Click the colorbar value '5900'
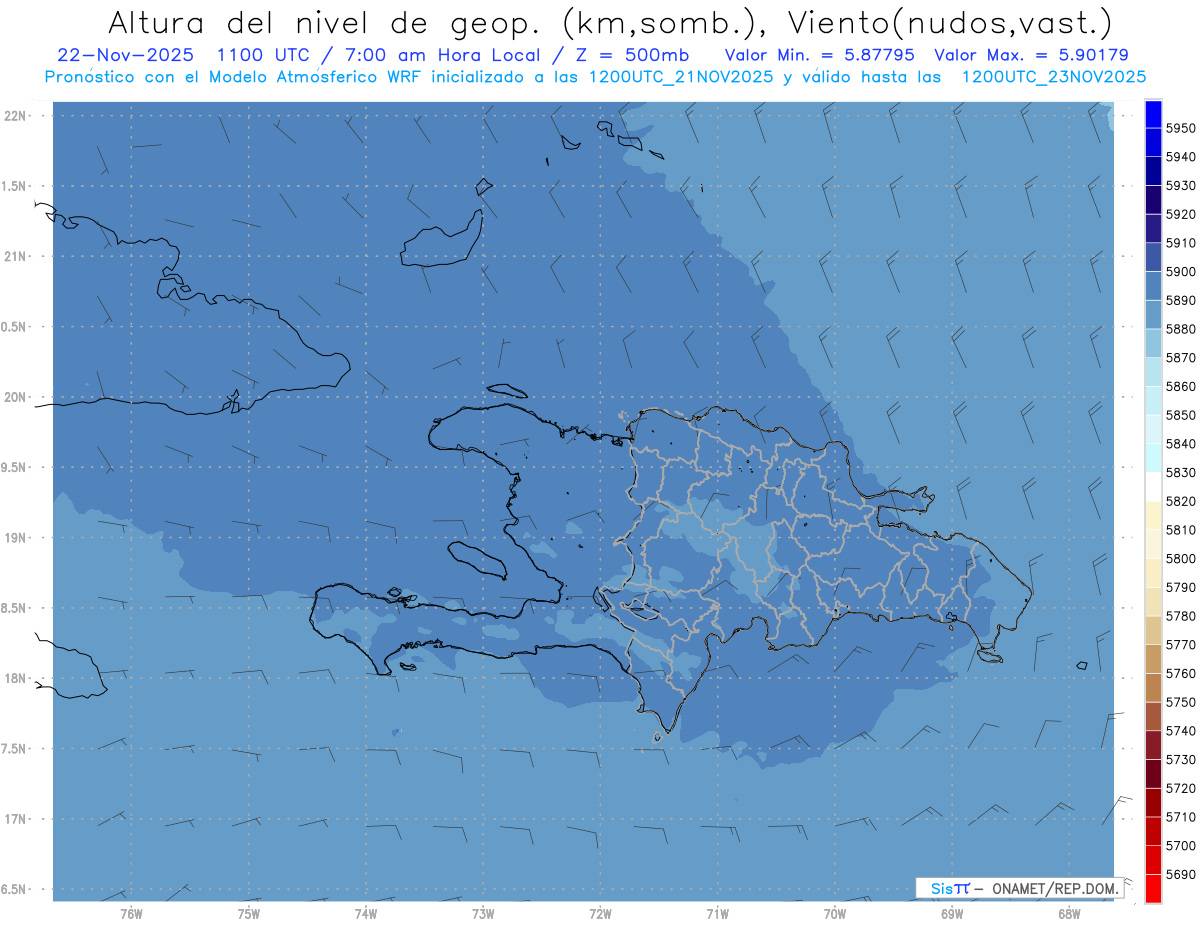This screenshot has width=1200, height=927. tap(1180, 271)
